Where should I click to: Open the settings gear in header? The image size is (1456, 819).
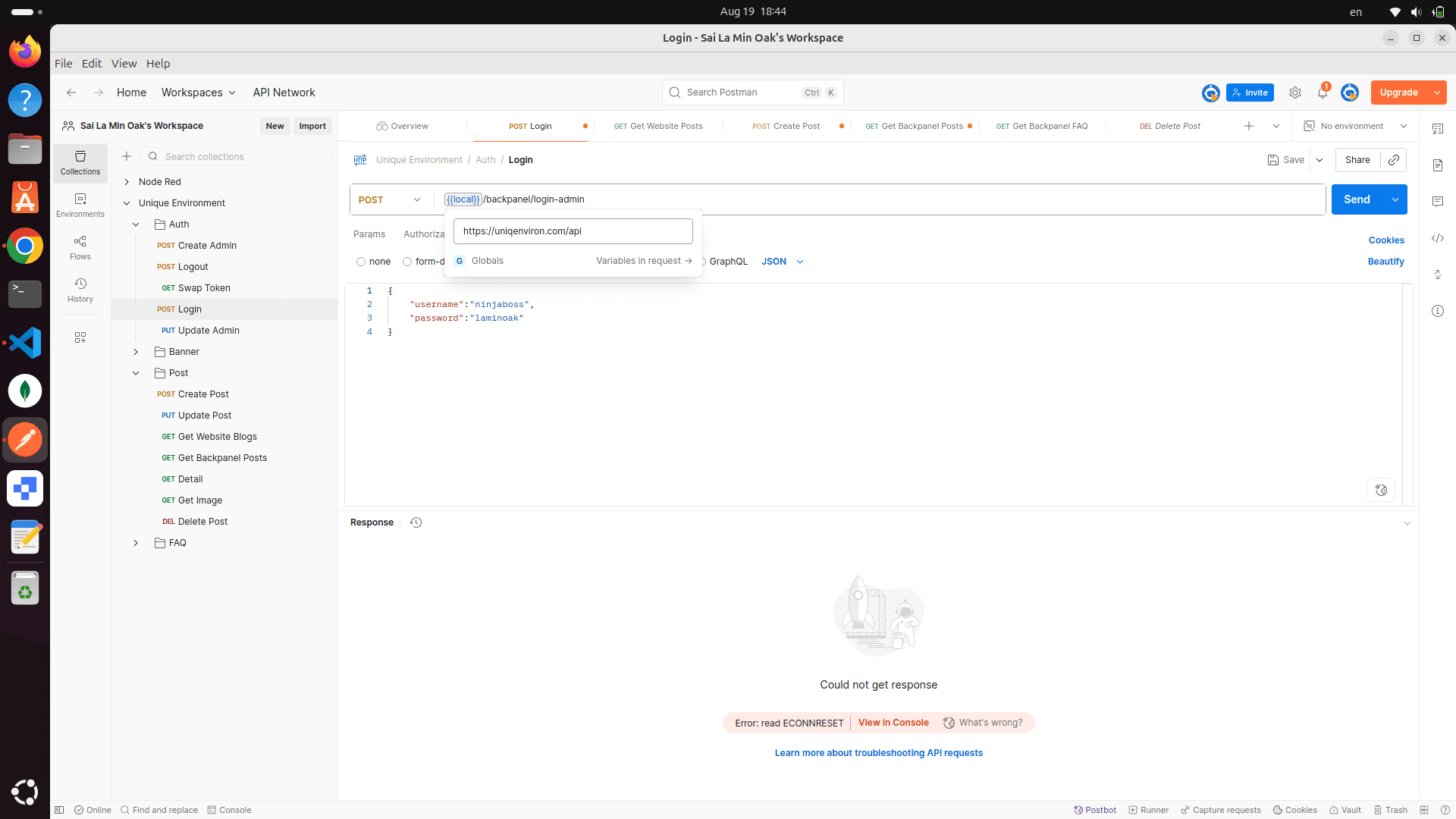pyautogui.click(x=1295, y=93)
